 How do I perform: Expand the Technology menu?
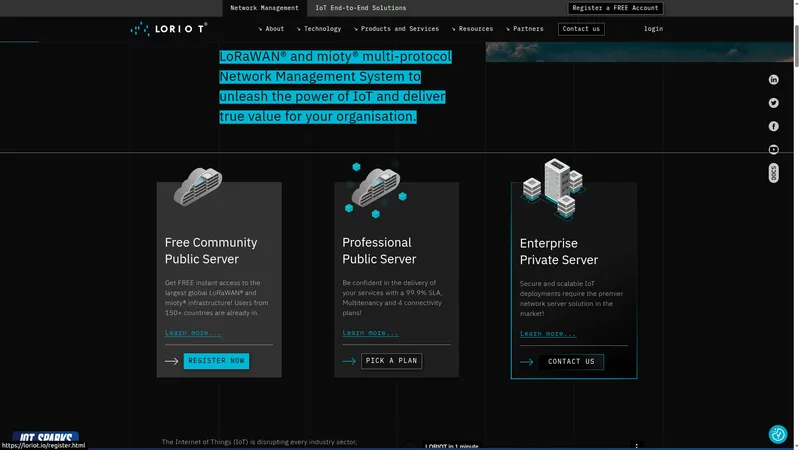coord(319,29)
